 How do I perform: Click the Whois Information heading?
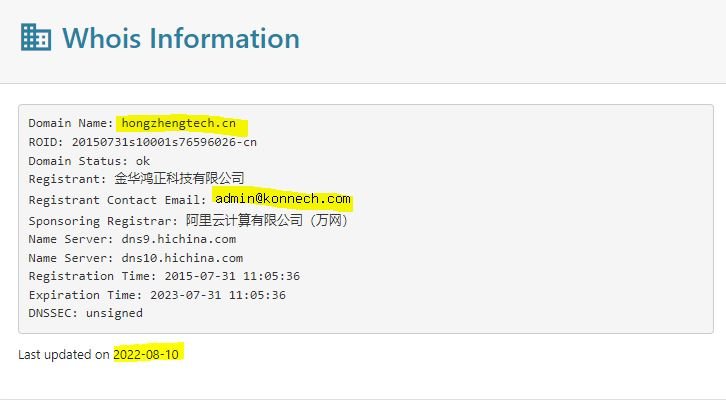(181, 38)
